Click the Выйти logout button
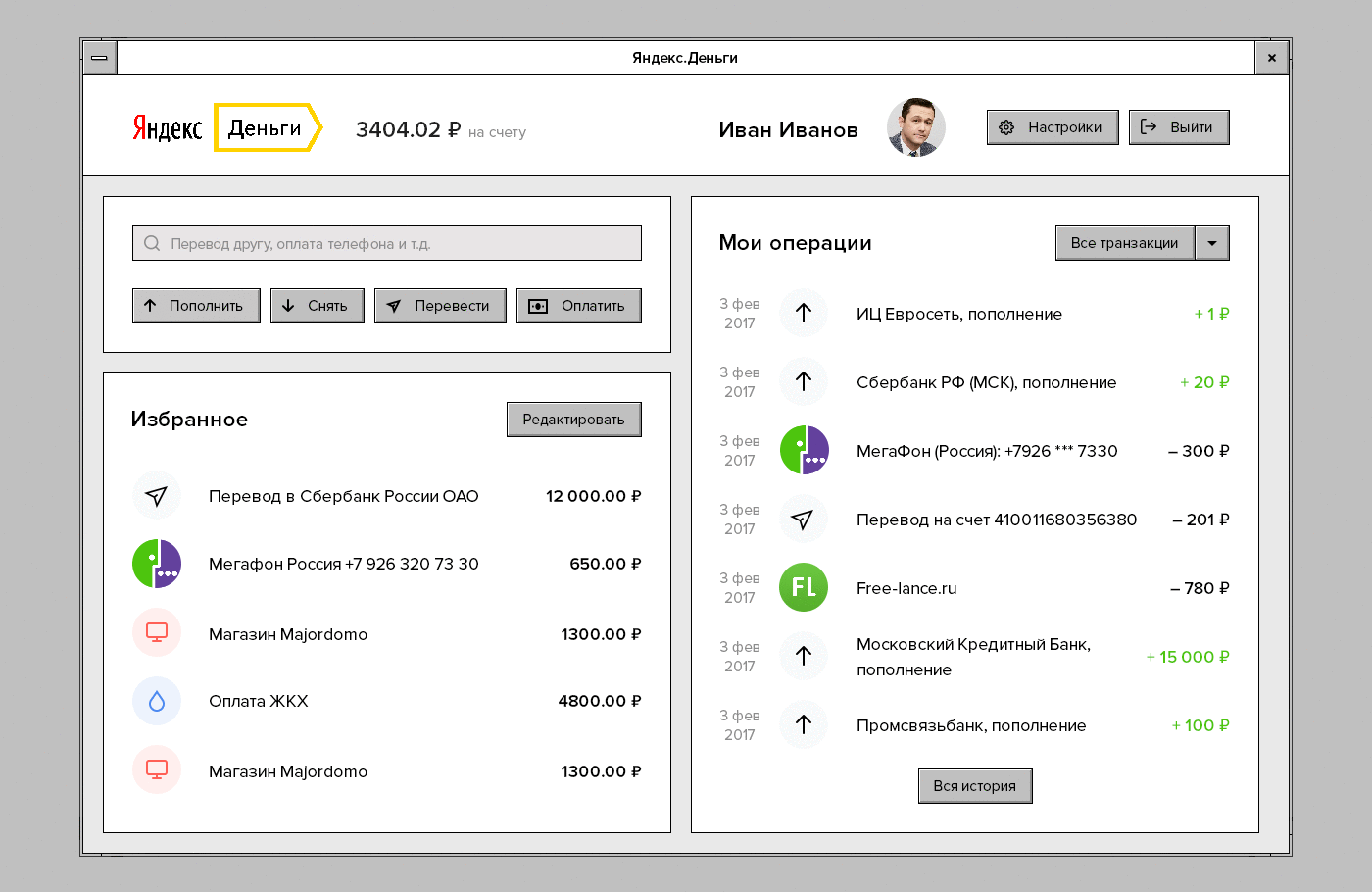Image resolution: width=1372 pixels, height=892 pixels. click(x=1179, y=127)
